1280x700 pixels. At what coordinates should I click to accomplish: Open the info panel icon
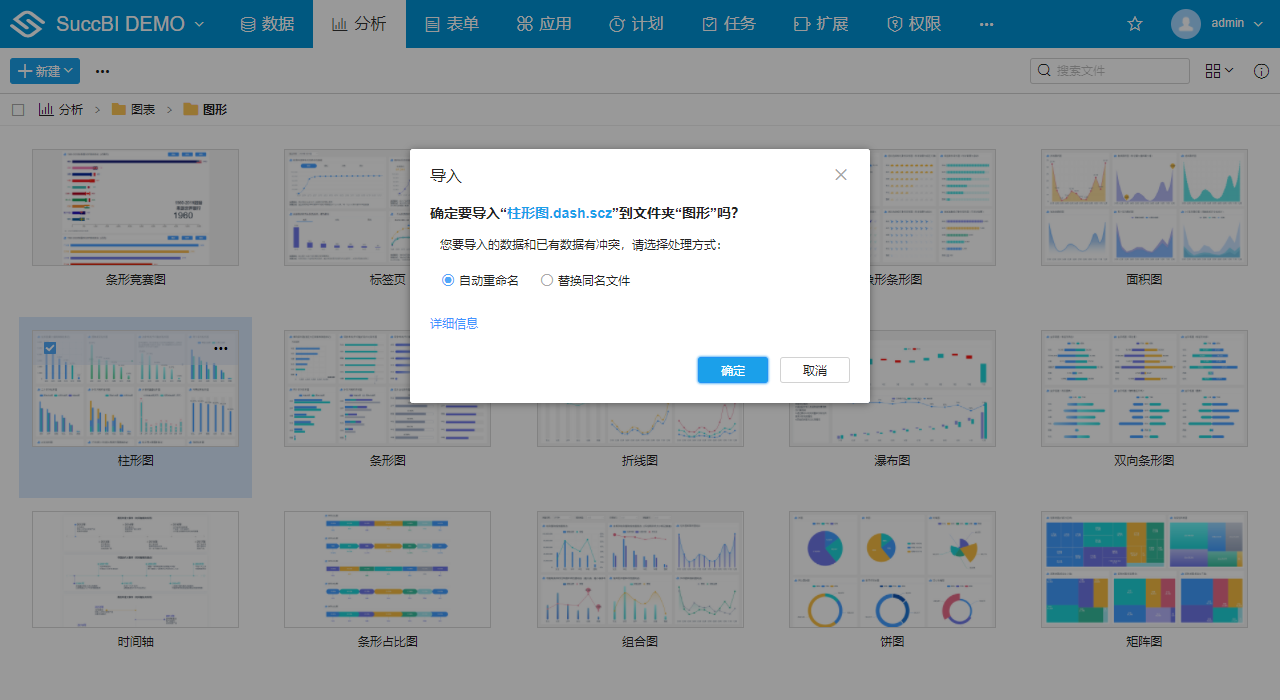pyautogui.click(x=1261, y=70)
